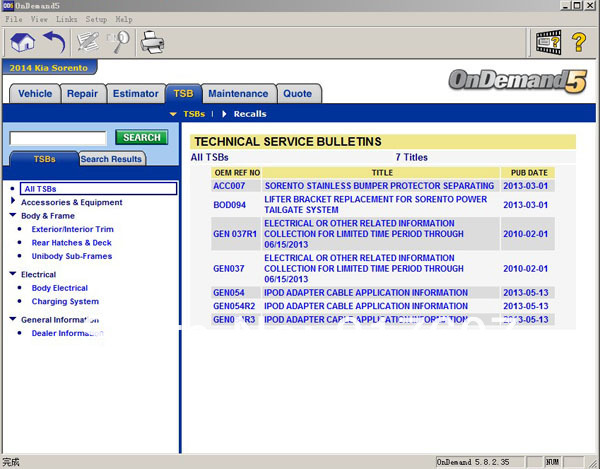The height and width of the screenshot is (469, 600).
Task: Click the Home house icon
Action: (x=23, y=42)
